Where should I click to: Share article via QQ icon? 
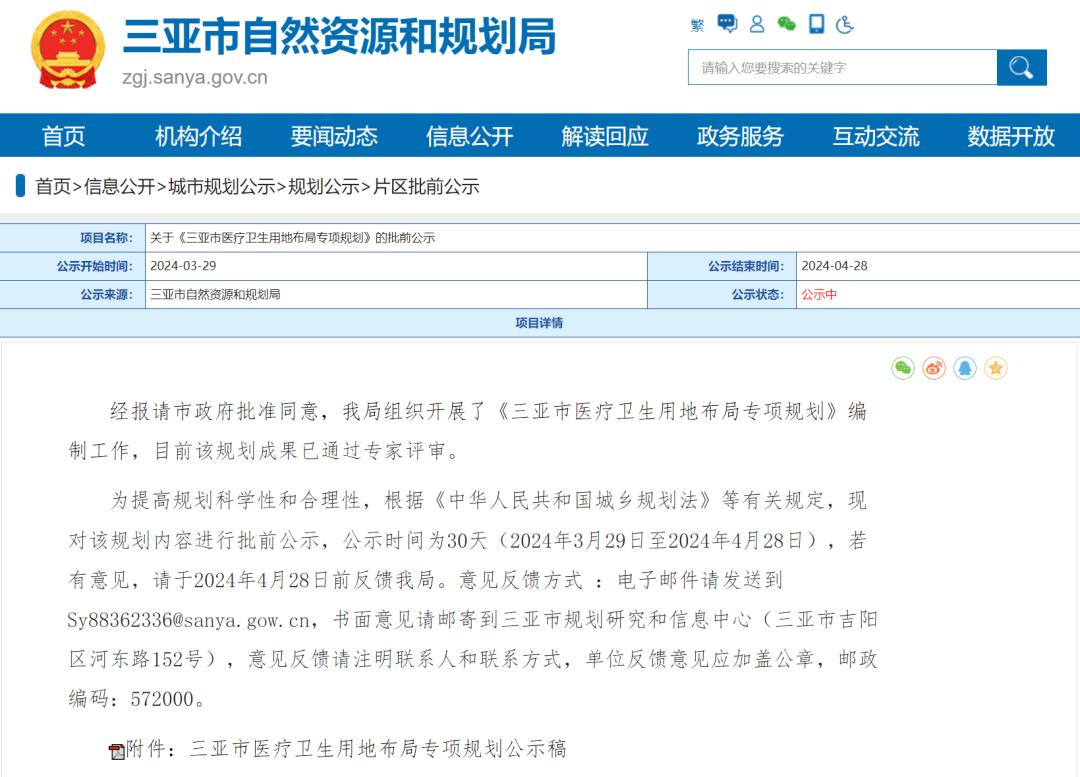tap(964, 369)
